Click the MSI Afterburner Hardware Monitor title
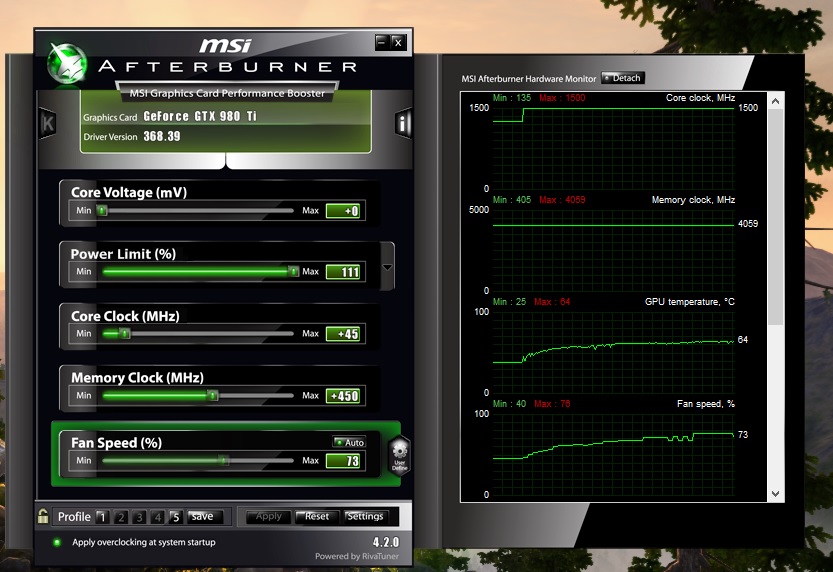 529,79
